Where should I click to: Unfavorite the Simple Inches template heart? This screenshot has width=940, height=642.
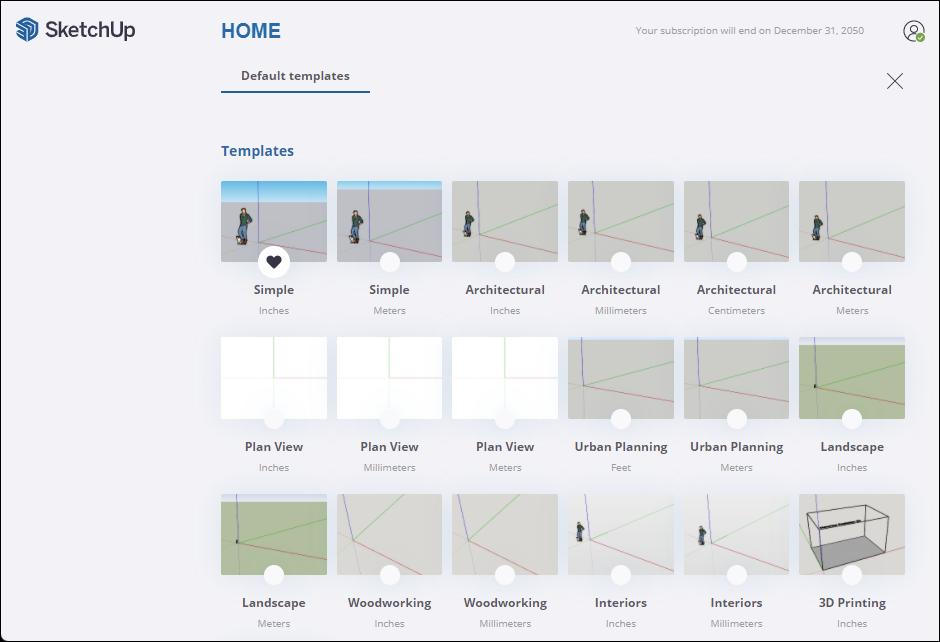point(274,262)
